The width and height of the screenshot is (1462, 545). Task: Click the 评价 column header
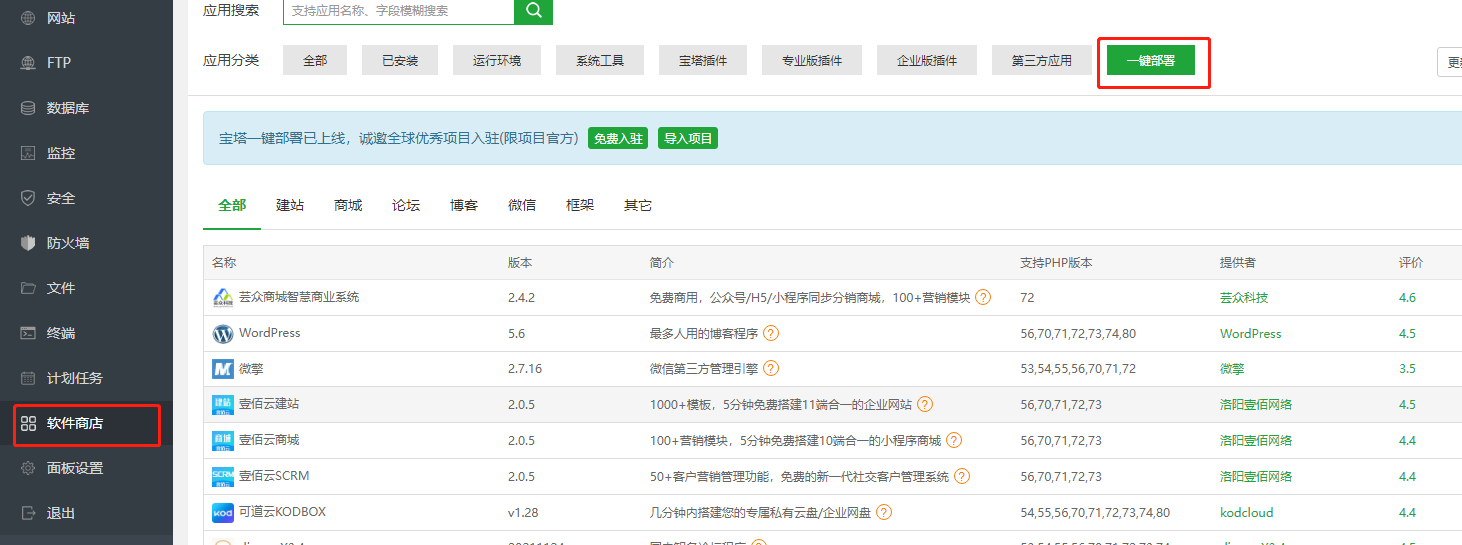[1411, 263]
